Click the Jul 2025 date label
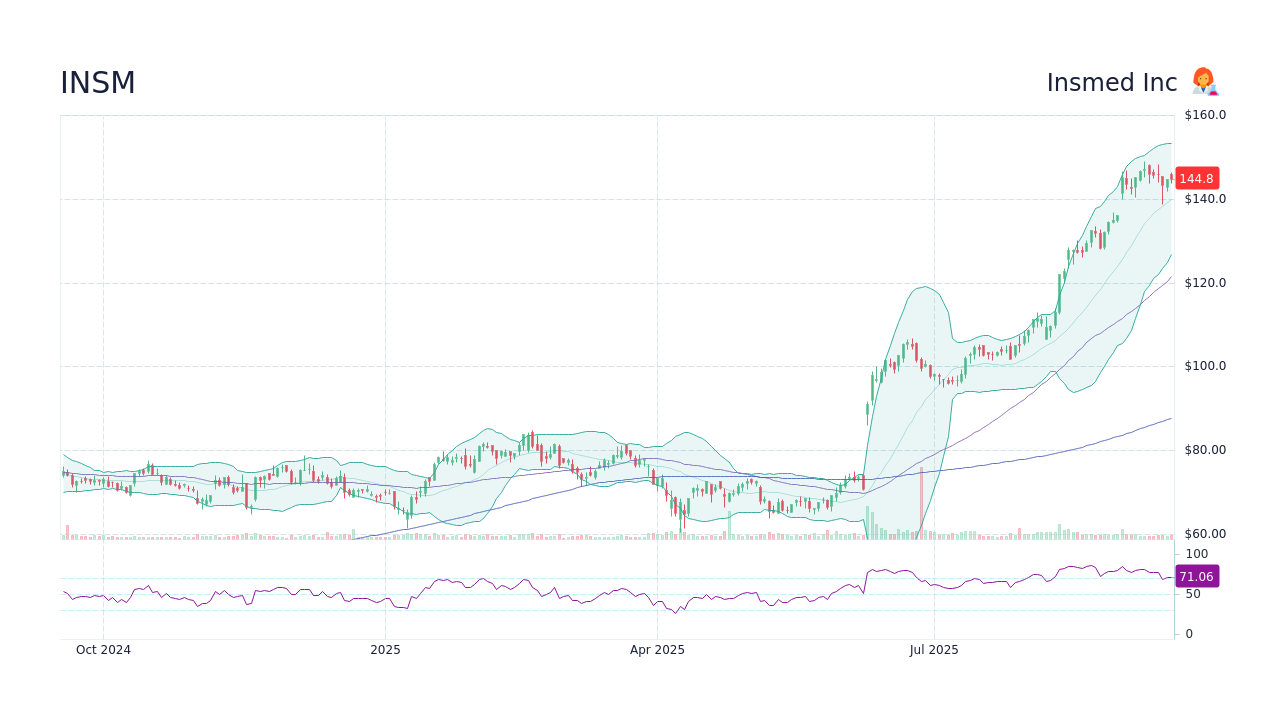 [x=935, y=649]
